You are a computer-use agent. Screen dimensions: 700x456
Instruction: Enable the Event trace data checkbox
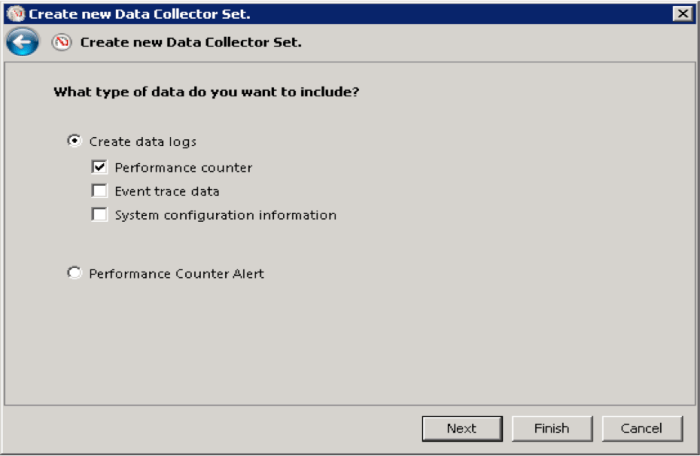[99, 191]
